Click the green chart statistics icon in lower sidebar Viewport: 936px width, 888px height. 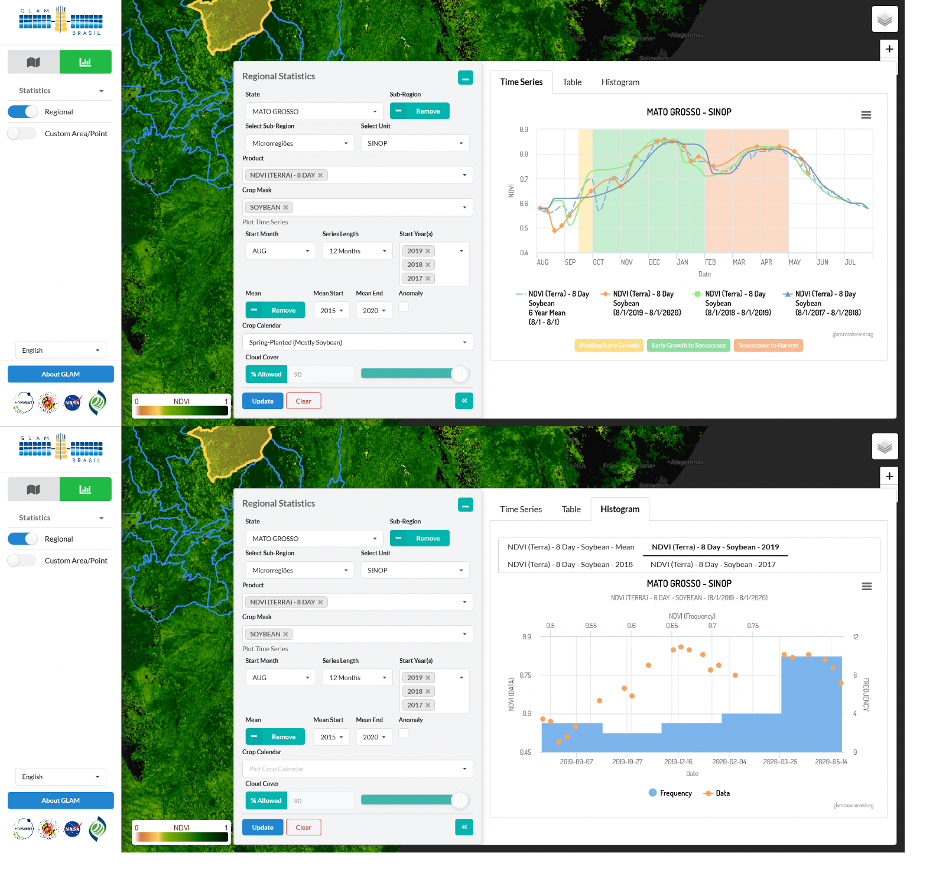(85, 489)
